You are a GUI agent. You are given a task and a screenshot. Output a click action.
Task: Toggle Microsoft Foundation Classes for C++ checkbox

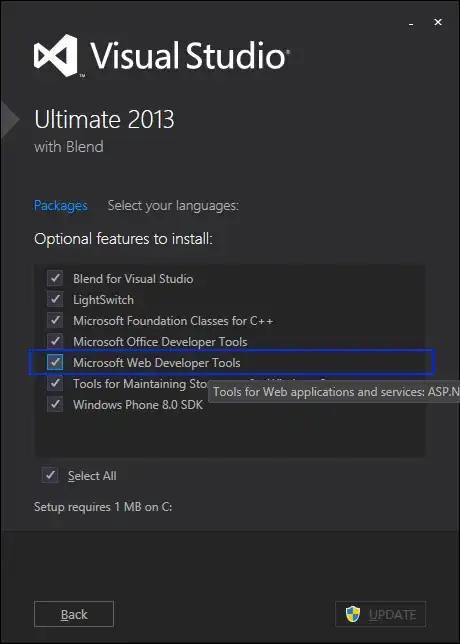(x=55, y=320)
